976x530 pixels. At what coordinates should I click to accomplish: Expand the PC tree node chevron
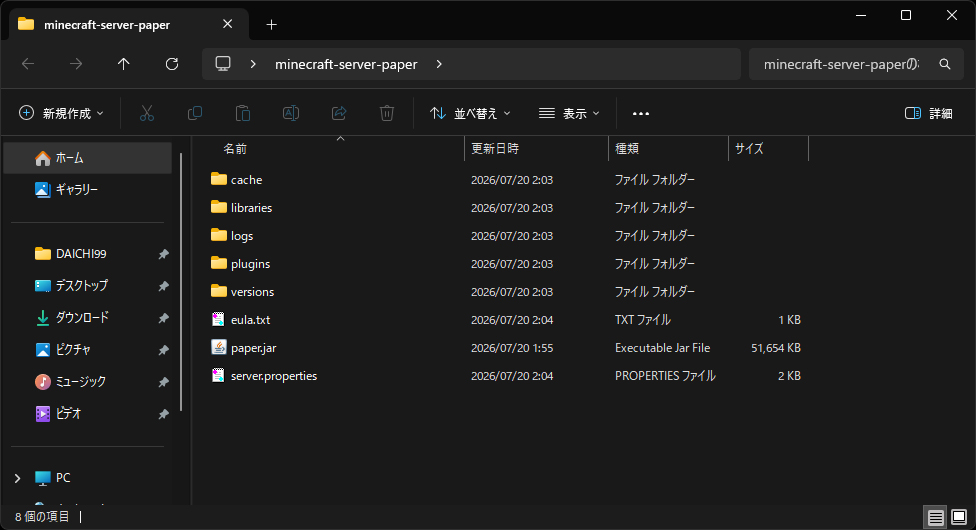(x=17, y=478)
